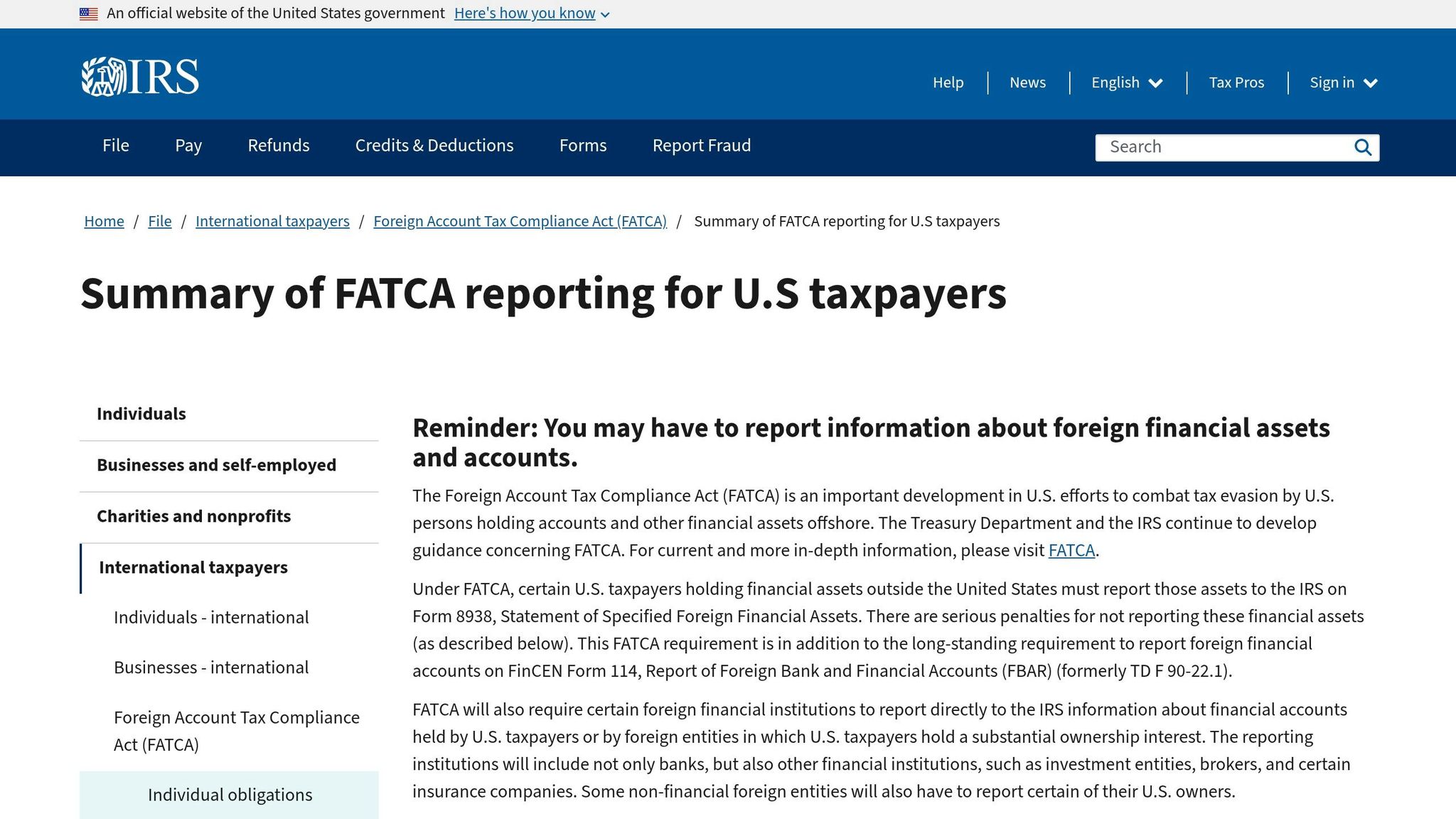Click current breadcrumb "Summary of FATCA reporting for U.S taxpayers"

[x=847, y=221]
